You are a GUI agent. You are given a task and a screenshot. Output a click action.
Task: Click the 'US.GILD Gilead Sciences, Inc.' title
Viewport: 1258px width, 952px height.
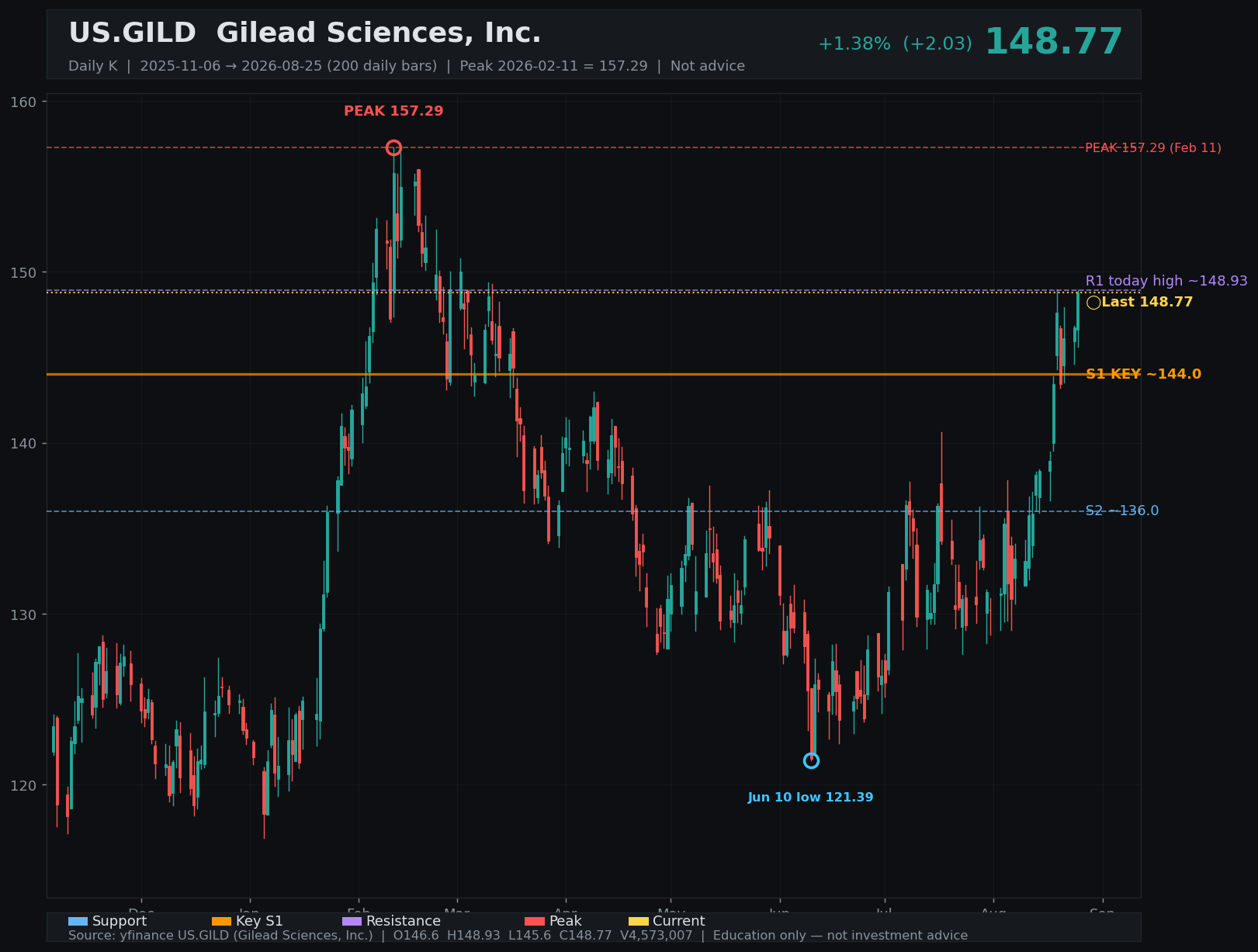coord(305,33)
